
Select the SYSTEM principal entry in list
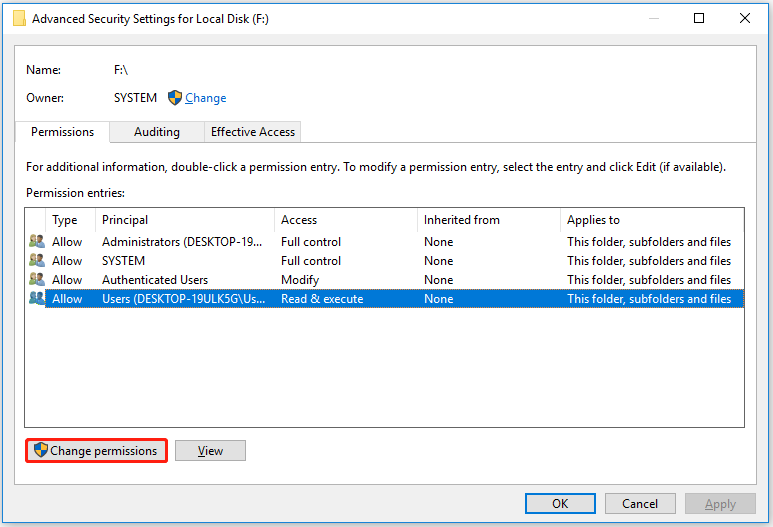point(123,260)
